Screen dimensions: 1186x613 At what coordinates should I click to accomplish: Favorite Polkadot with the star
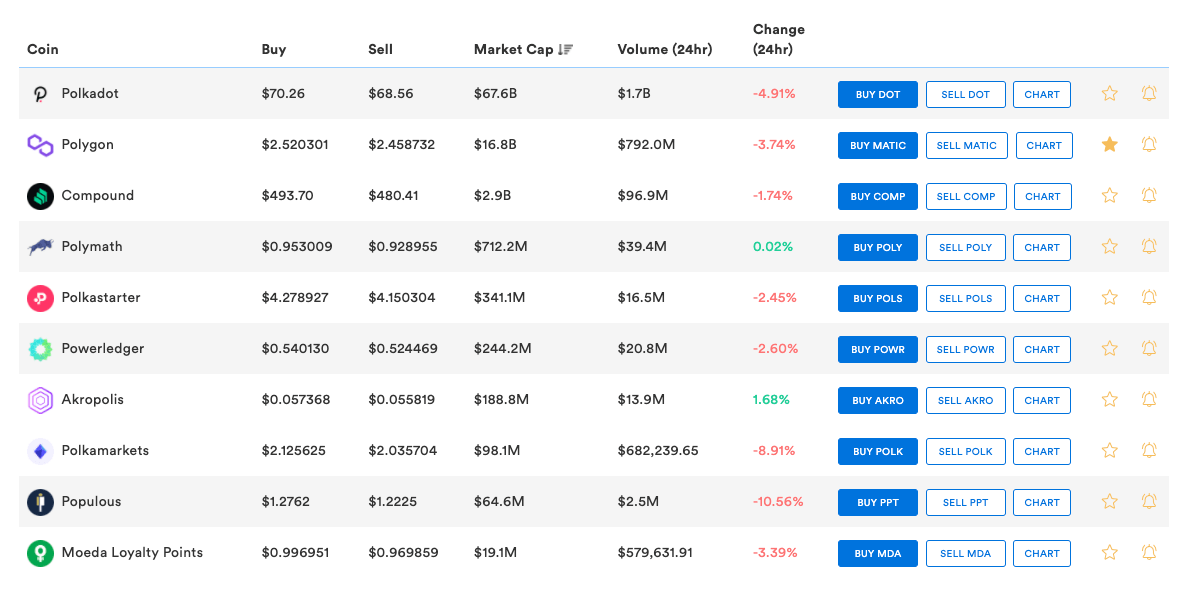(x=1110, y=93)
